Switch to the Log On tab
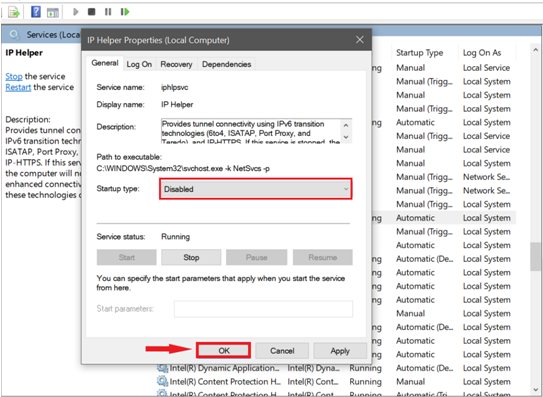 click(139, 64)
